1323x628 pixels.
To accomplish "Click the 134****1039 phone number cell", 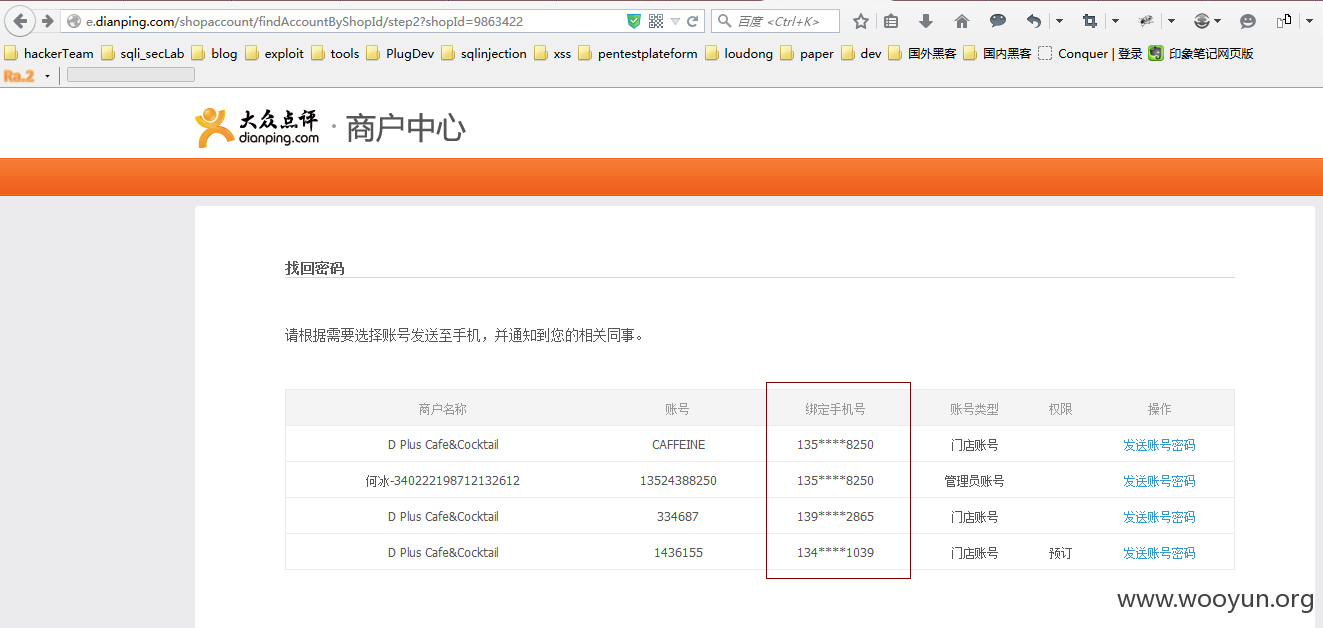I will point(835,553).
